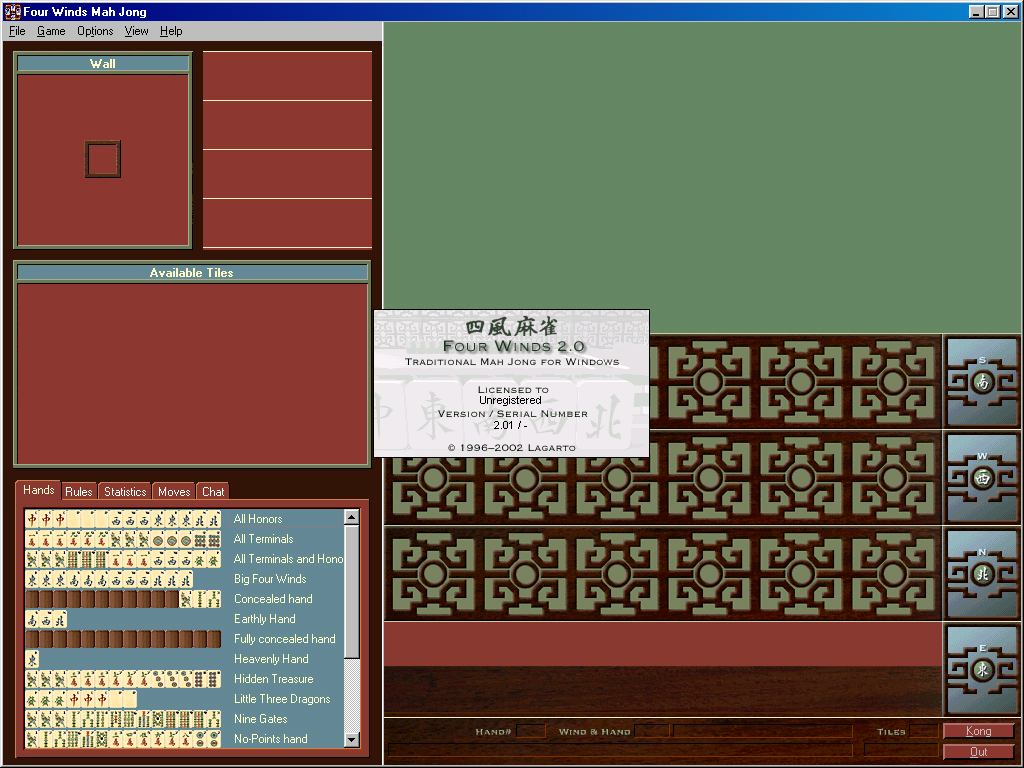Select the Hidden Treasure hand
The width and height of the screenshot is (1024, 768).
tap(274, 679)
